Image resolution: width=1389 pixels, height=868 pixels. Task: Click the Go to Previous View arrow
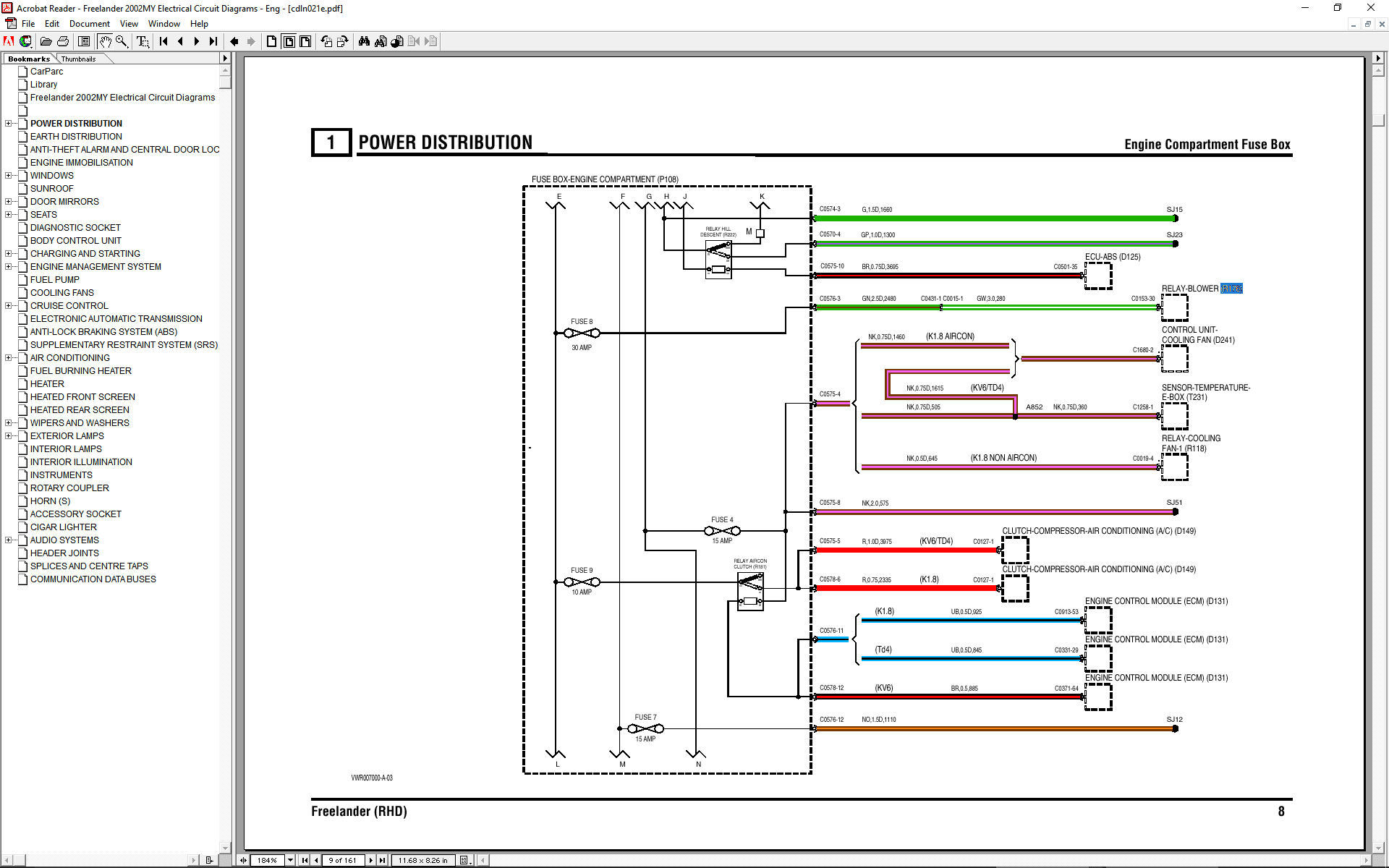pos(234,41)
